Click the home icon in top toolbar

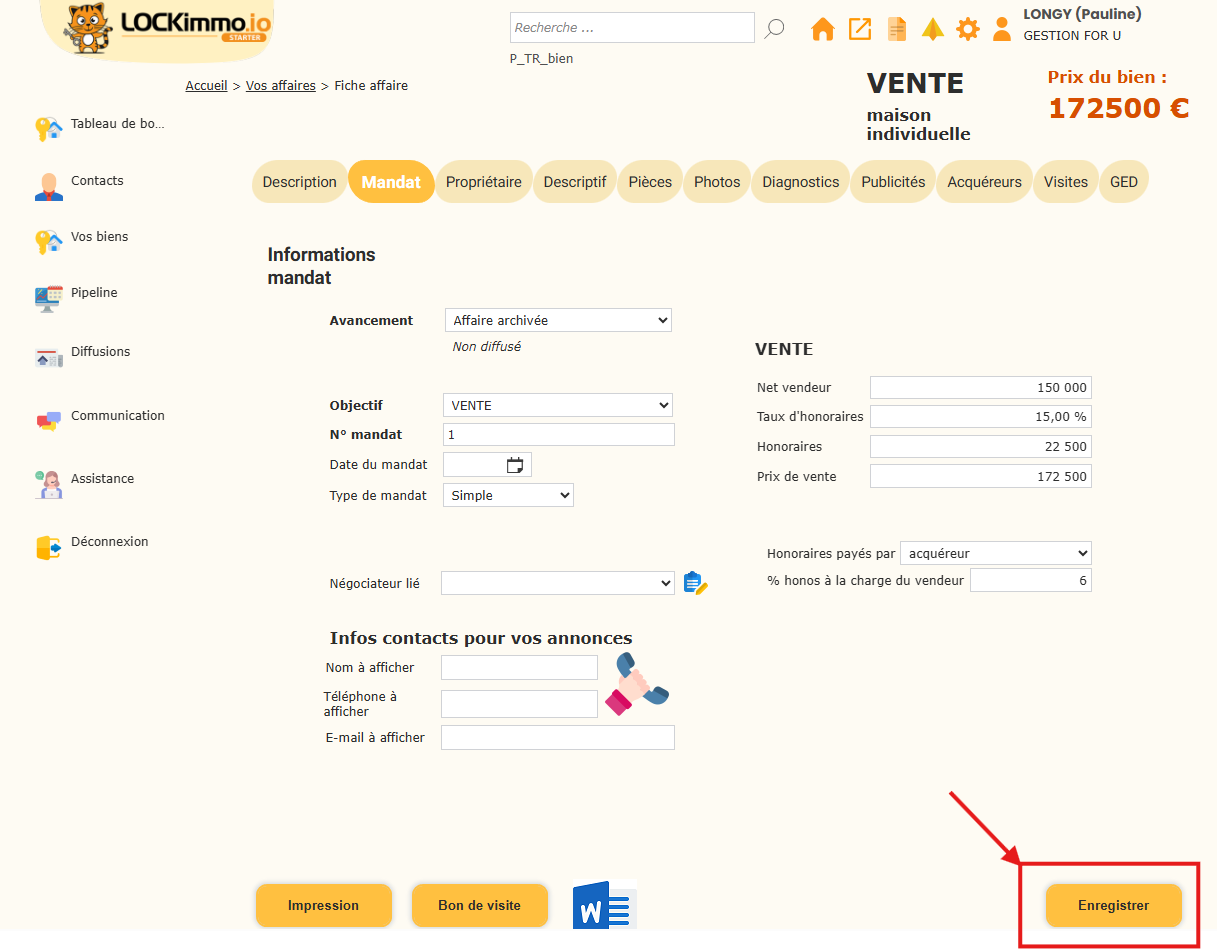[822, 29]
